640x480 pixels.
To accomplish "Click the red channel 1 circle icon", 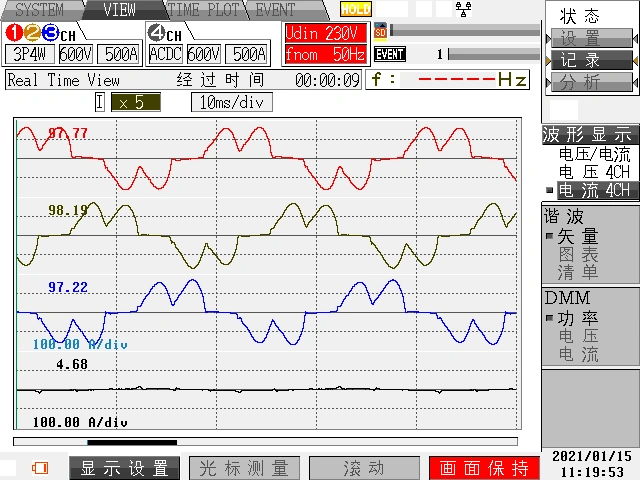I will tap(13, 33).
